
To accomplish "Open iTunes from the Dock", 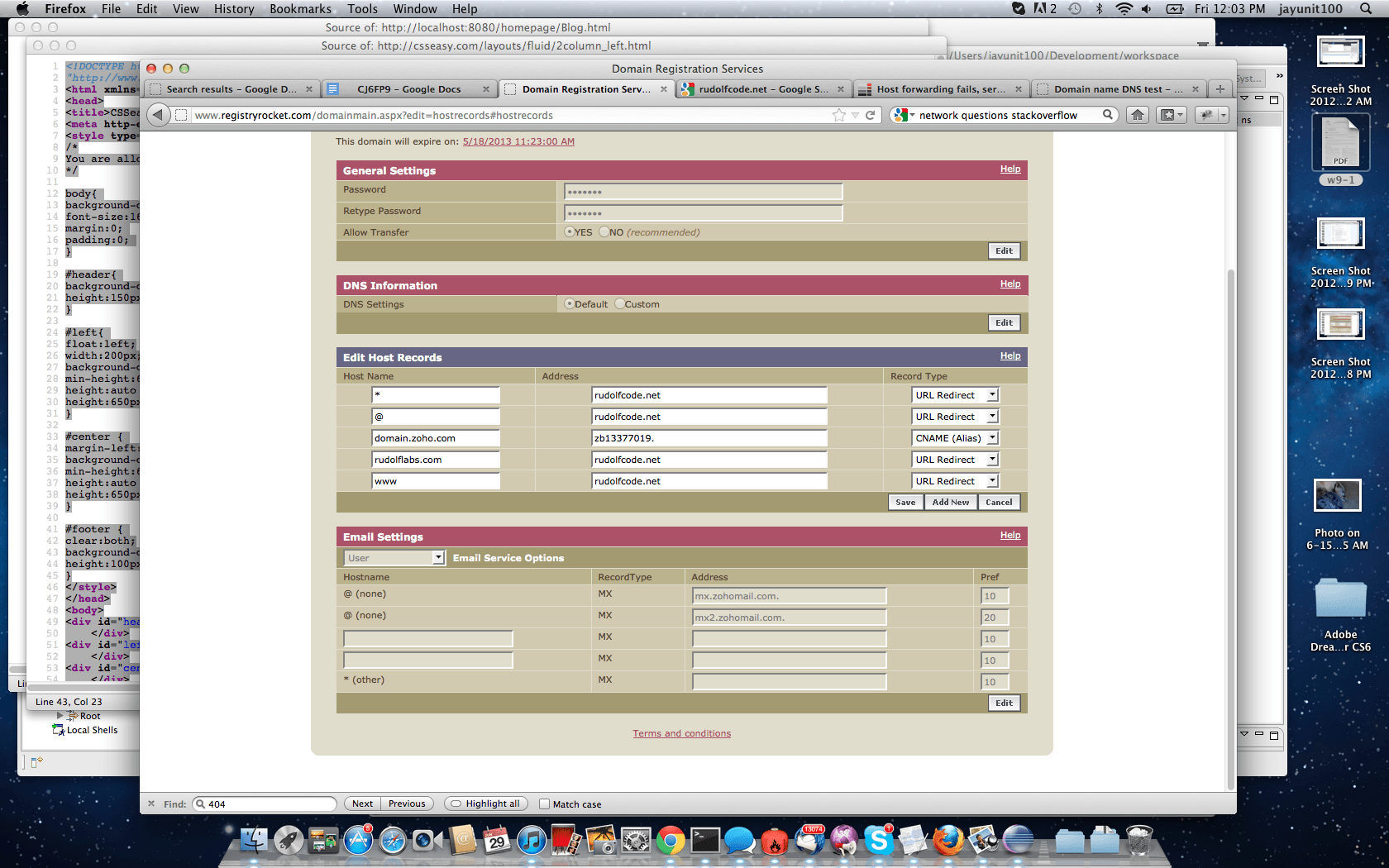I will point(532,841).
